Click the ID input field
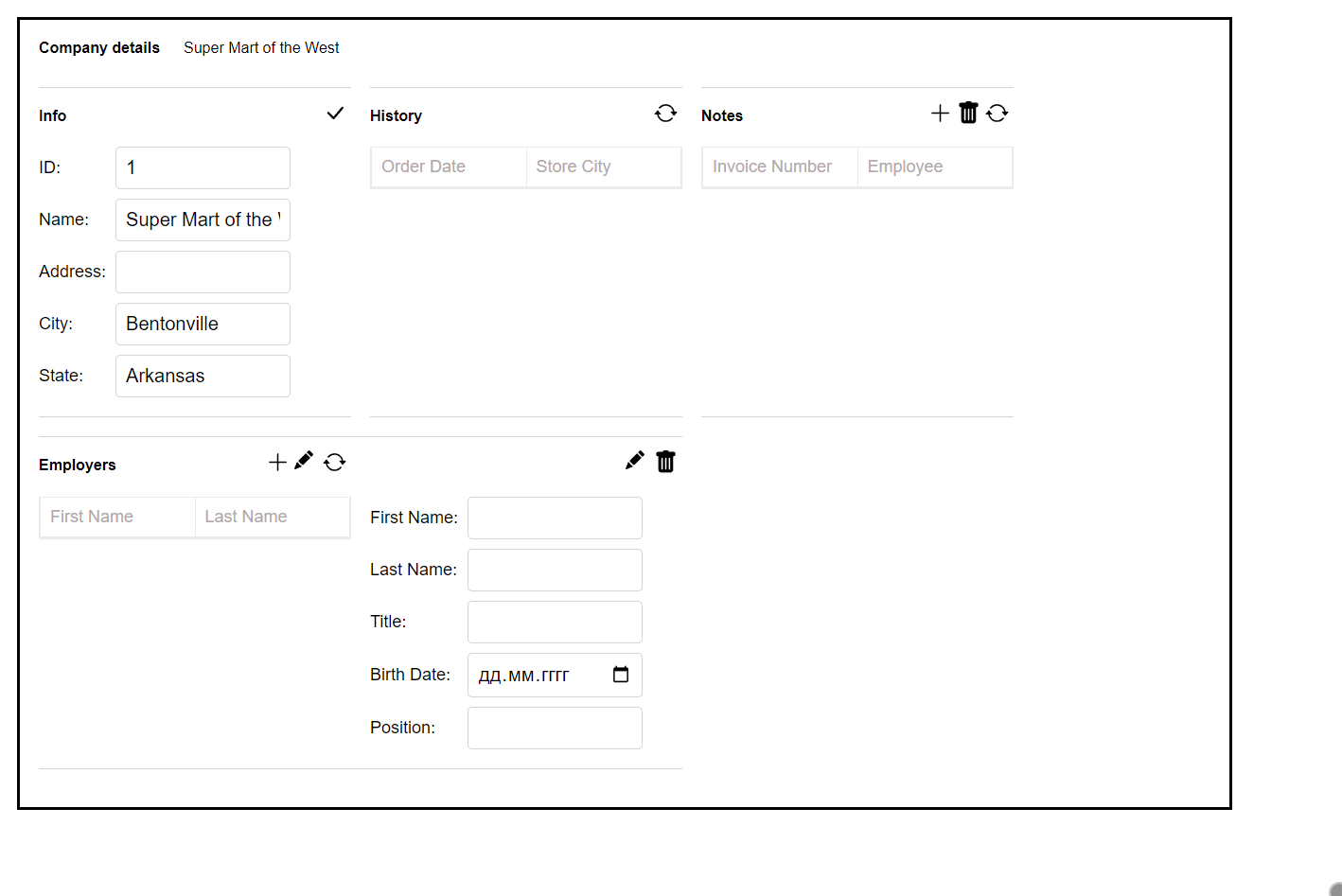Image resolution: width=1342 pixels, height=896 pixels. tap(203, 167)
